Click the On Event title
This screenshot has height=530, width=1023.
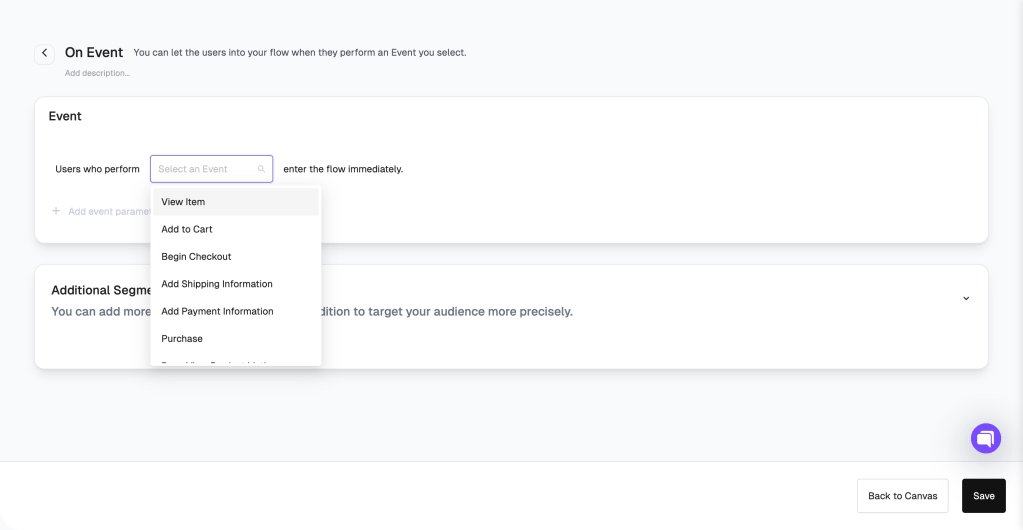tap(94, 53)
